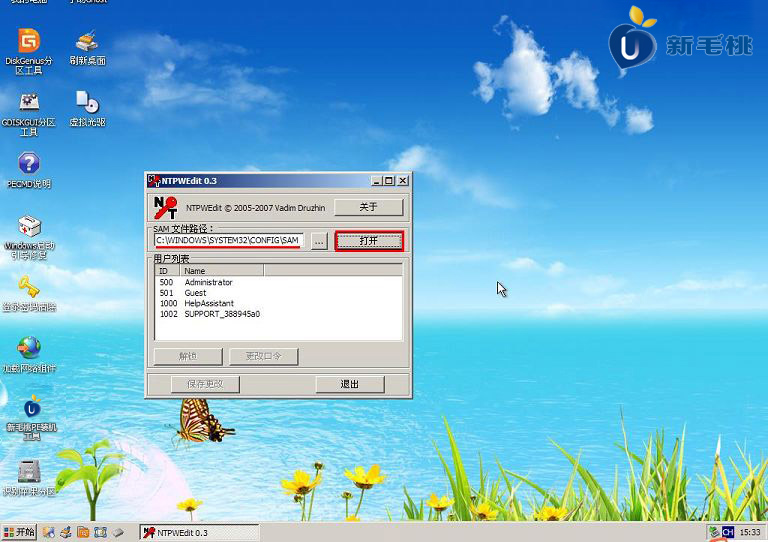This screenshot has width=768, height=542.
Task: Launch the Windows boot repair icon
Action: tap(29, 228)
